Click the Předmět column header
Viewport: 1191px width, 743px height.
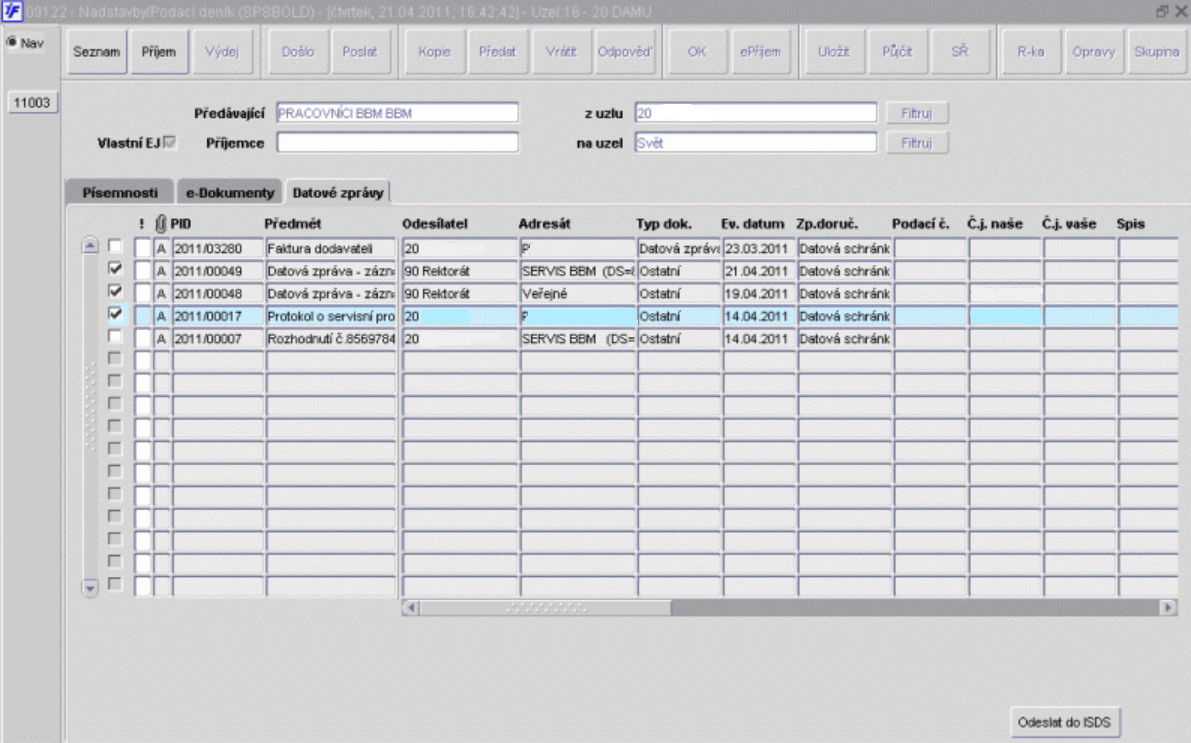tap(292, 223)
